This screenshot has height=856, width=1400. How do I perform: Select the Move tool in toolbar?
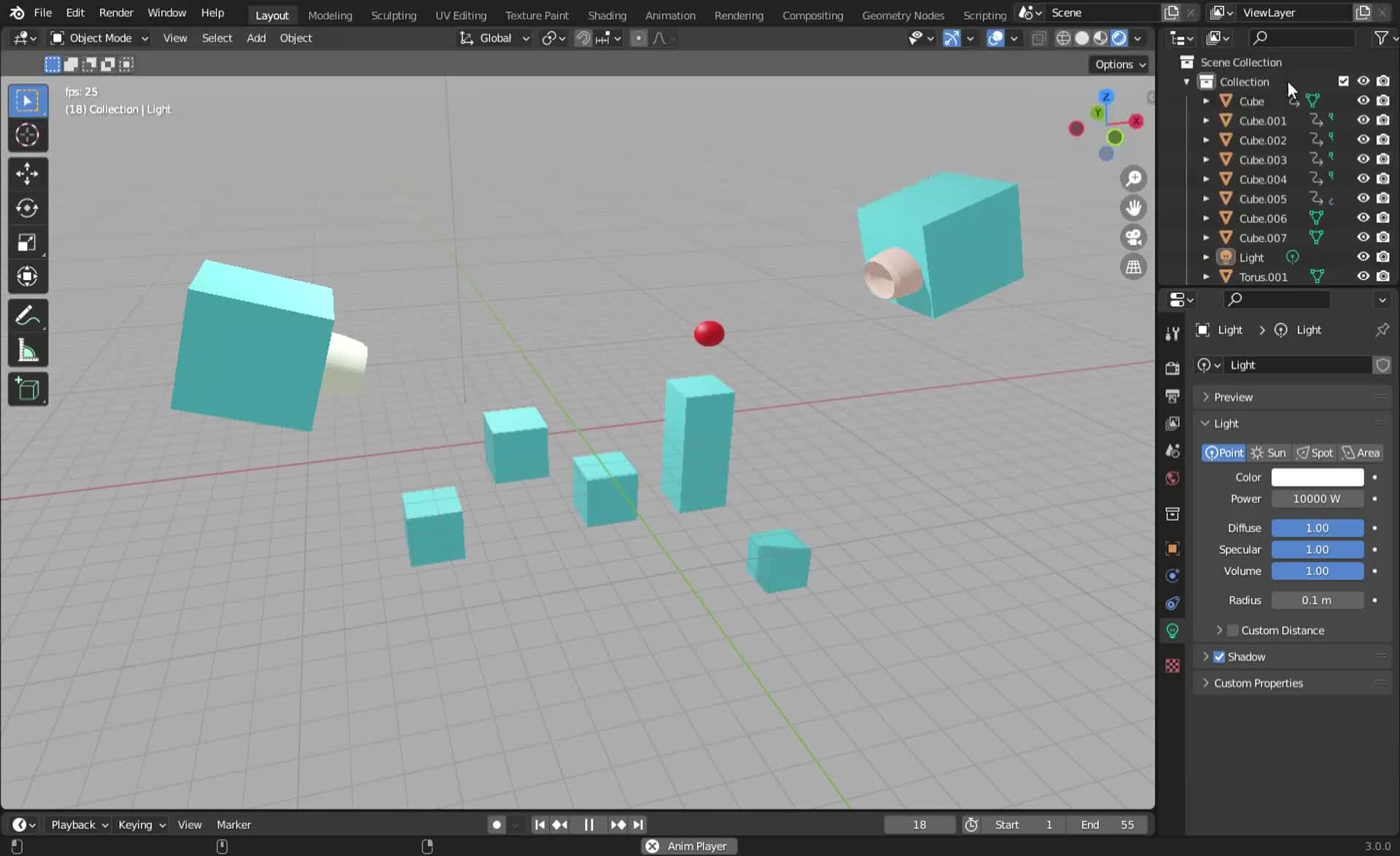[27, 174]
